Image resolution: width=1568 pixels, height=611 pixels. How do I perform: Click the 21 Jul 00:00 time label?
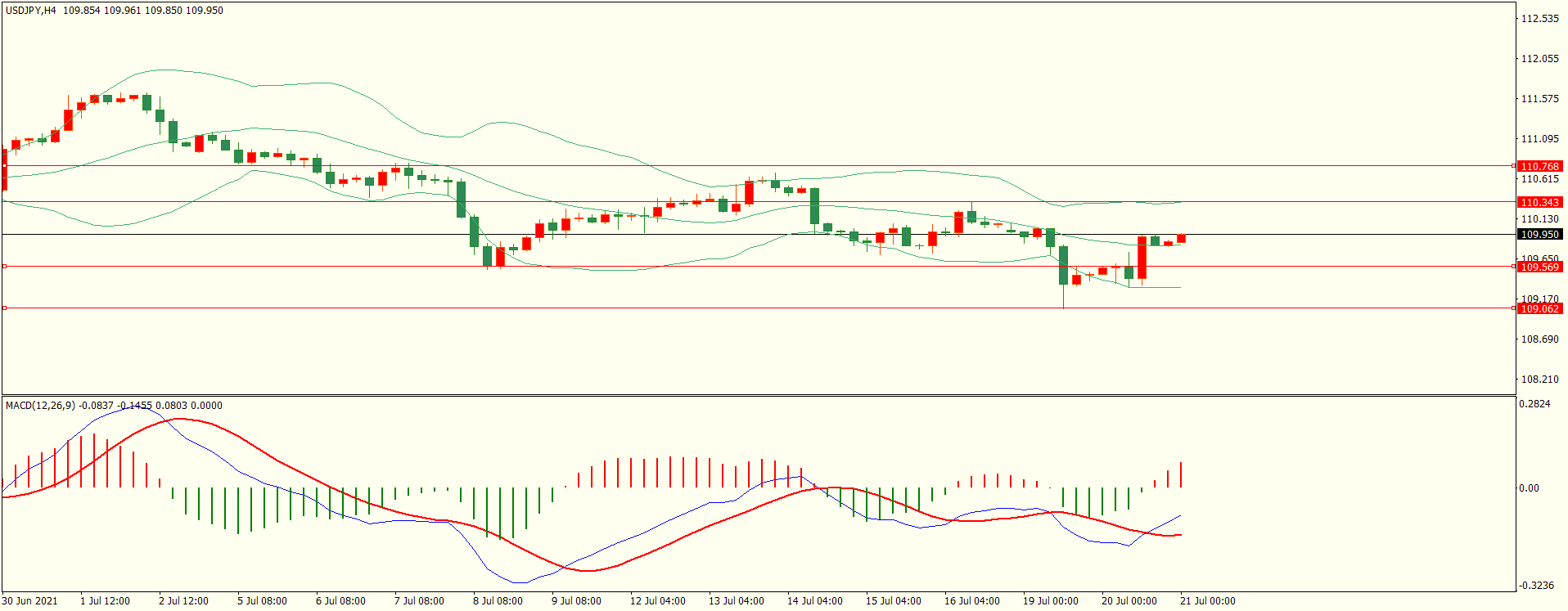[1208, 601]
